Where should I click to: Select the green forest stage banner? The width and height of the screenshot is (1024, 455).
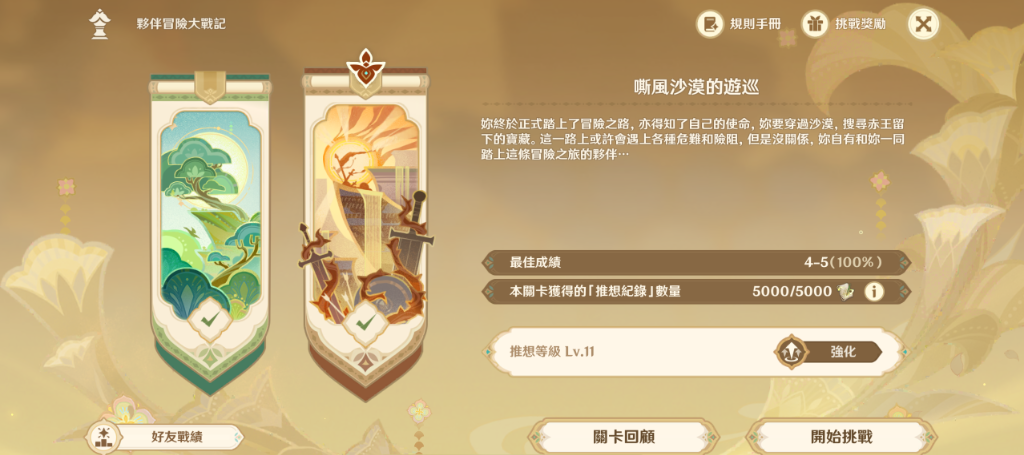tap(209, 232)
